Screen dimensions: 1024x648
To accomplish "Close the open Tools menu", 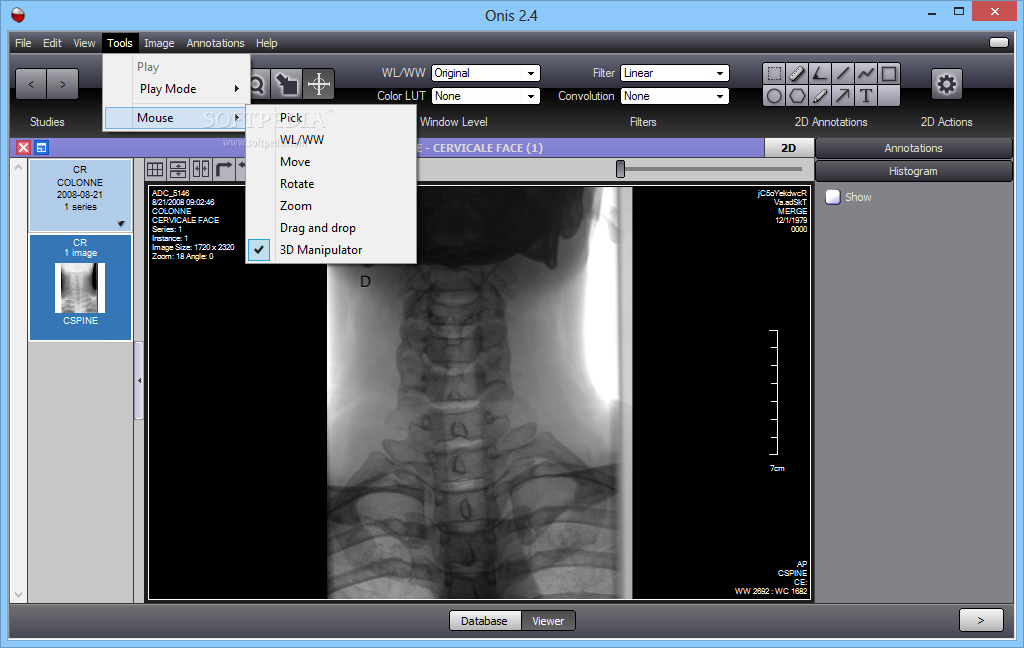I will tap(120, 43).
